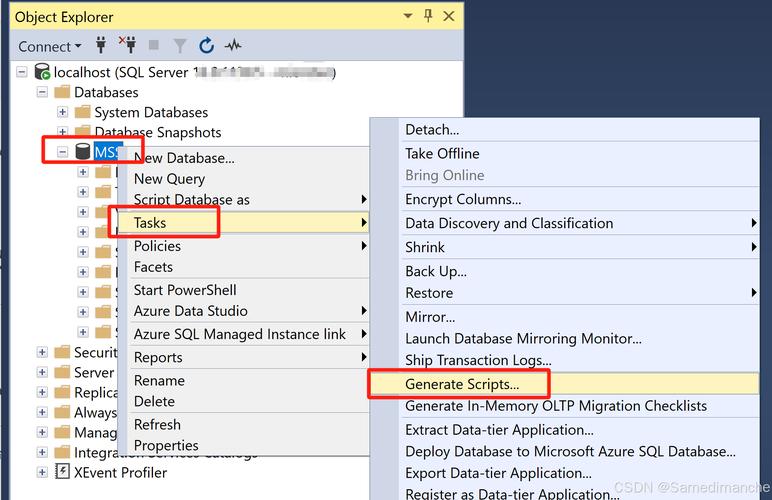Select Take Offline menu entry
Viewport: 772px width, 500px height.
(x=442, y=153)
